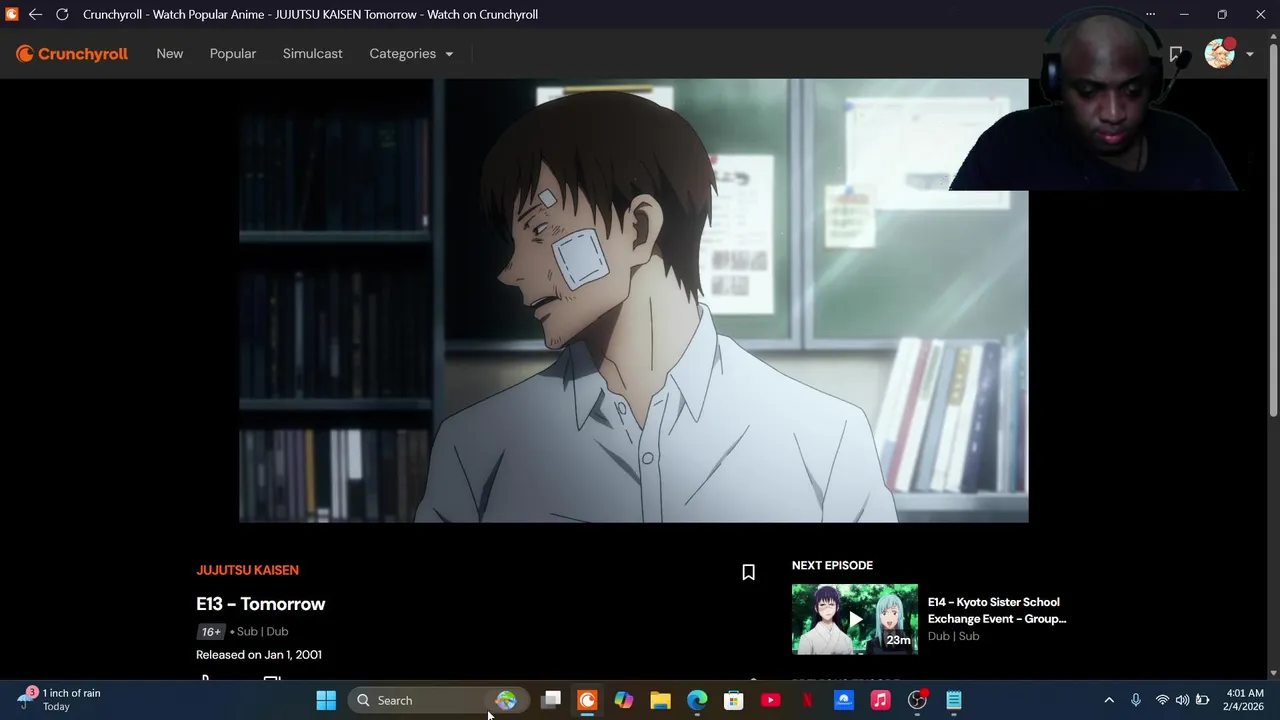This screenshot has height=720, width=1280.
Task: Open Paramount+ from the taskbar
Action: (843, 700)
